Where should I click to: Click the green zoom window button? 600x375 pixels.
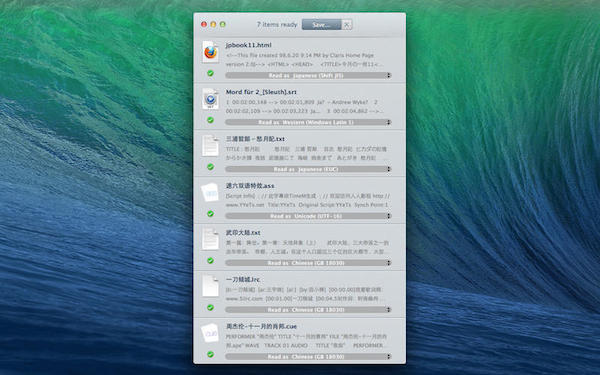pos(222,24)
